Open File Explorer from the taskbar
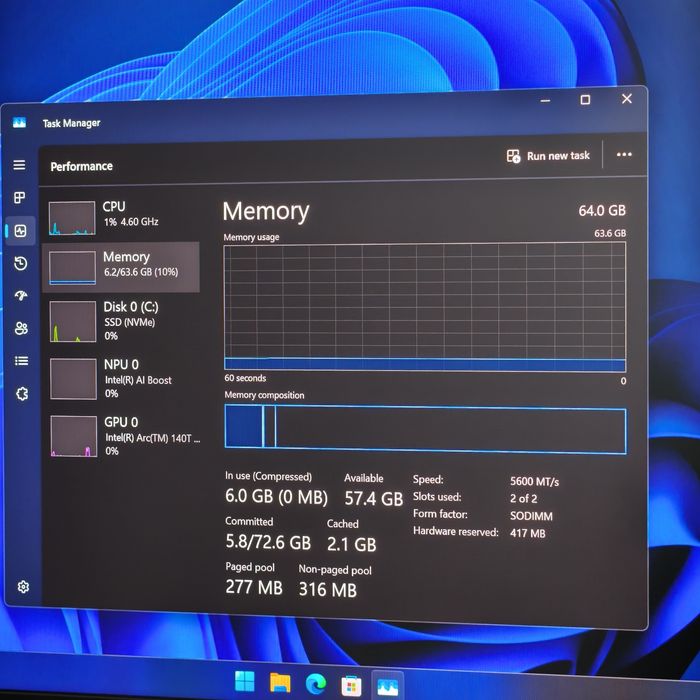This screenshot has height=700, width=700. click(x=280, y=683)
